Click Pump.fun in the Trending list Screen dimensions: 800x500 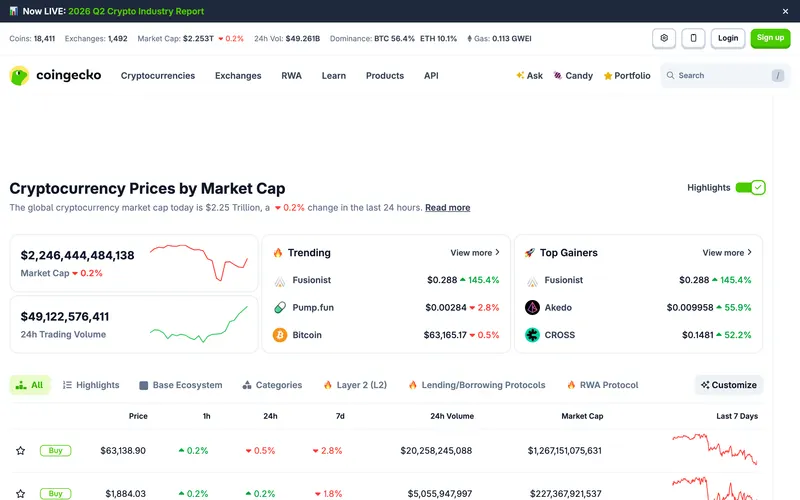click(313, 308)
